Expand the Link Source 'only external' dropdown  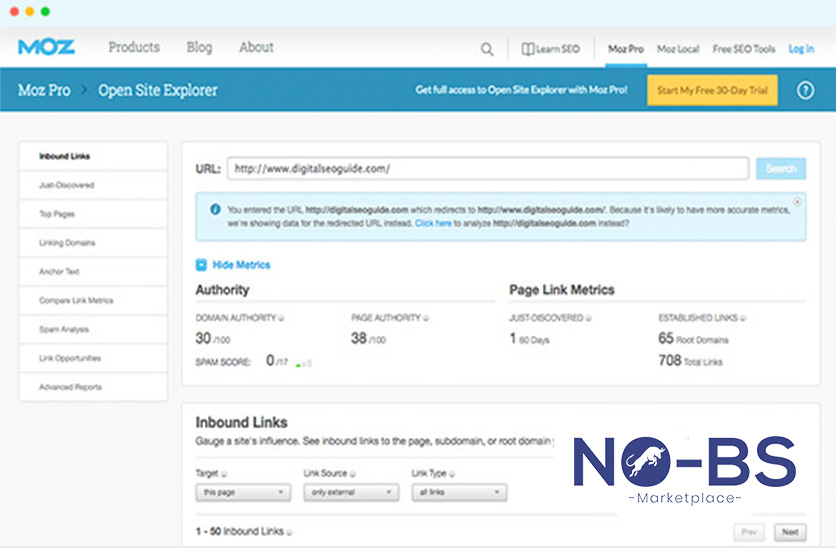click(351, 492)
